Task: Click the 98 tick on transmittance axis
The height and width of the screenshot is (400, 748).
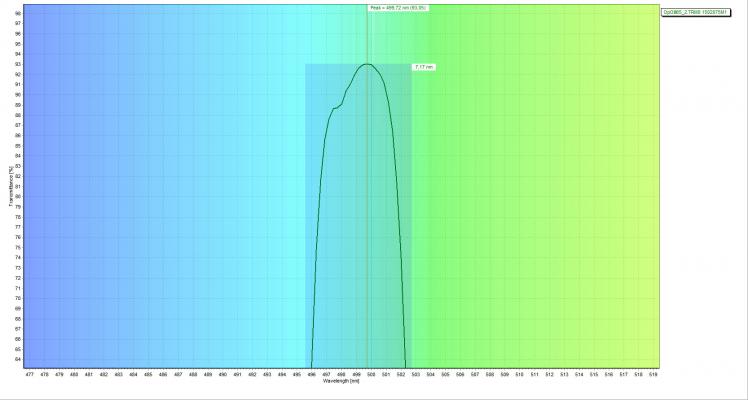Action: pyautogui.click(x=18, y=13)
